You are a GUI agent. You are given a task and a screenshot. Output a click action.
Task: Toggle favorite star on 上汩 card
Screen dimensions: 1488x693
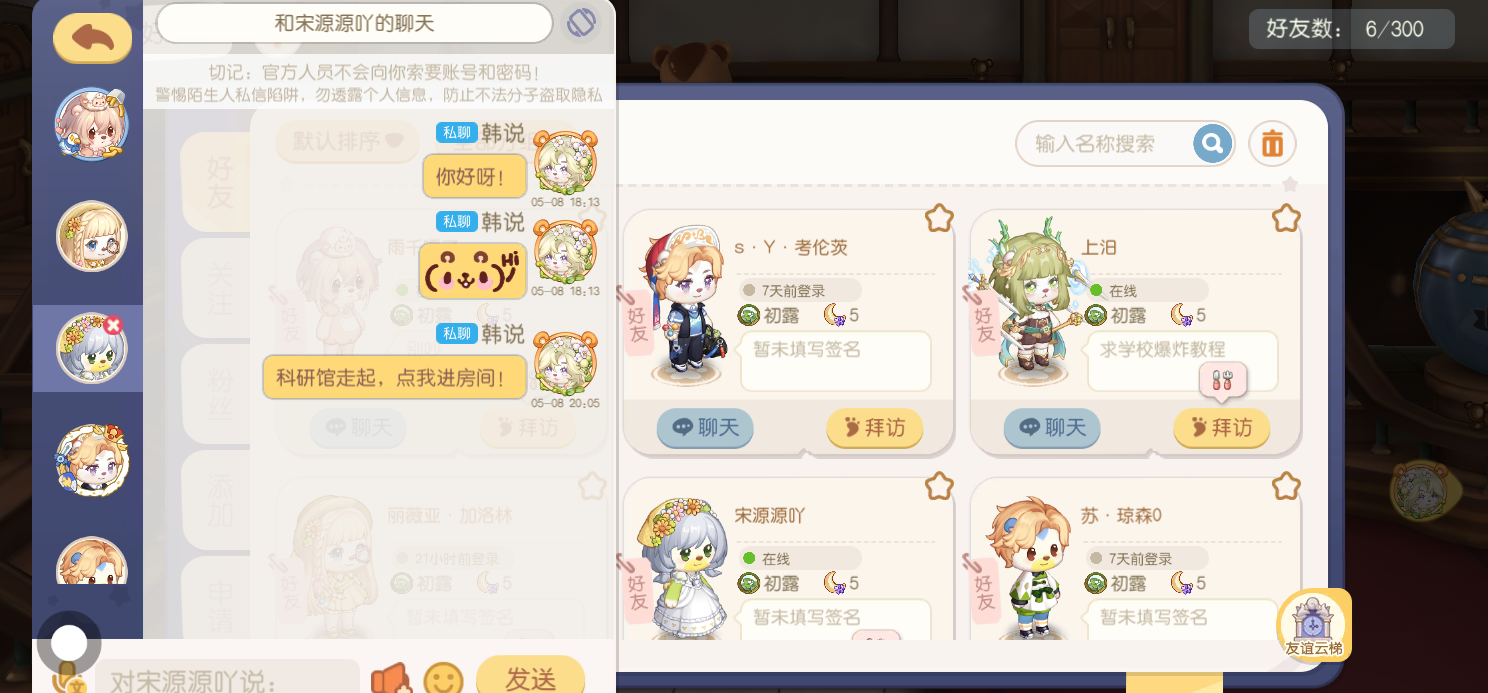click(1286, 218)
